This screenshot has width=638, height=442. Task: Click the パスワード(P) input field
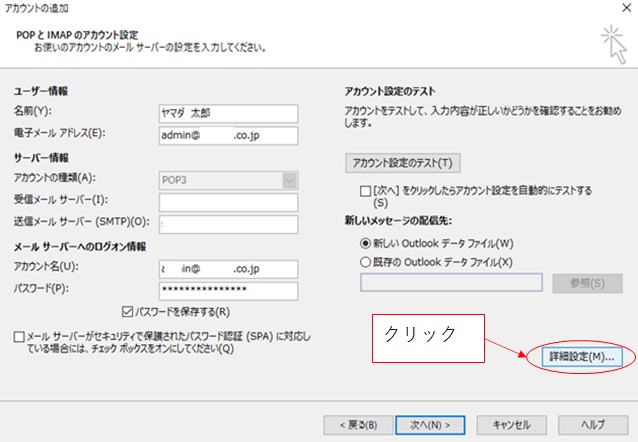(x=228, y=291)
